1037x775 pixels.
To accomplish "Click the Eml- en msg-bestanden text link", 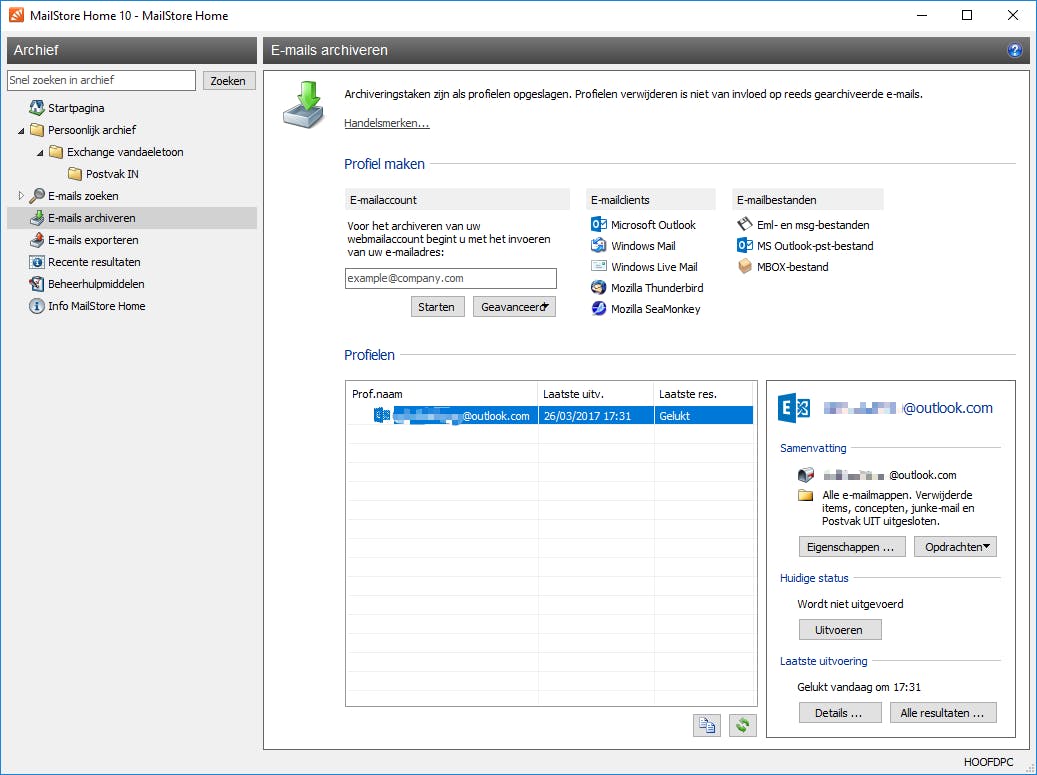I will pos(813,225).
